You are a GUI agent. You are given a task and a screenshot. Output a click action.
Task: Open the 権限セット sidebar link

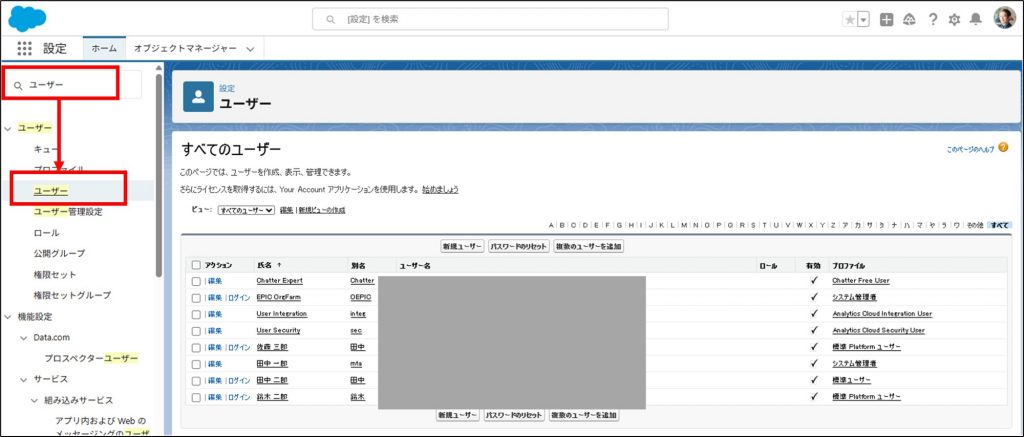pos(55,274)
